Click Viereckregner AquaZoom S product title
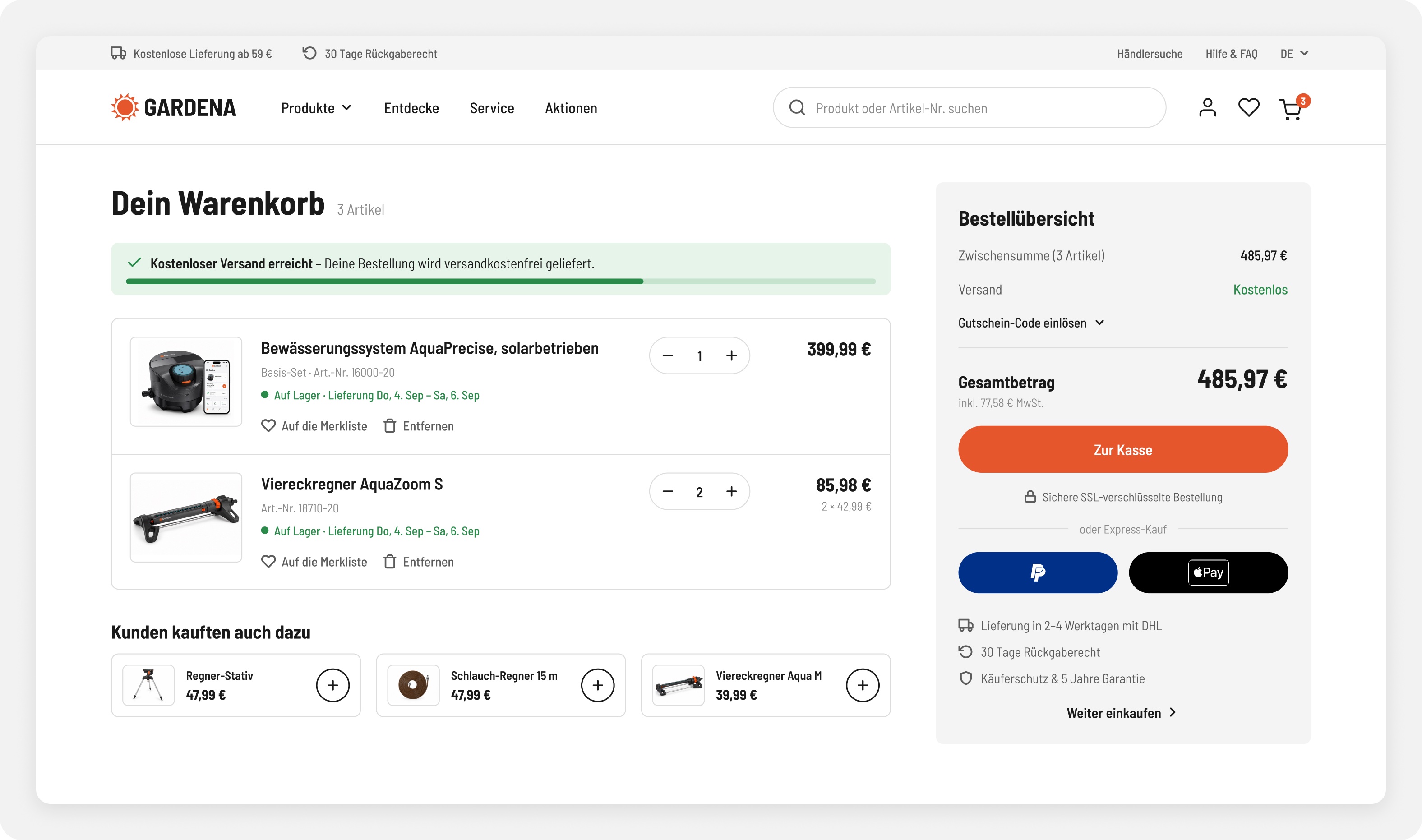The image size is (1422, 840). (352, 484)
